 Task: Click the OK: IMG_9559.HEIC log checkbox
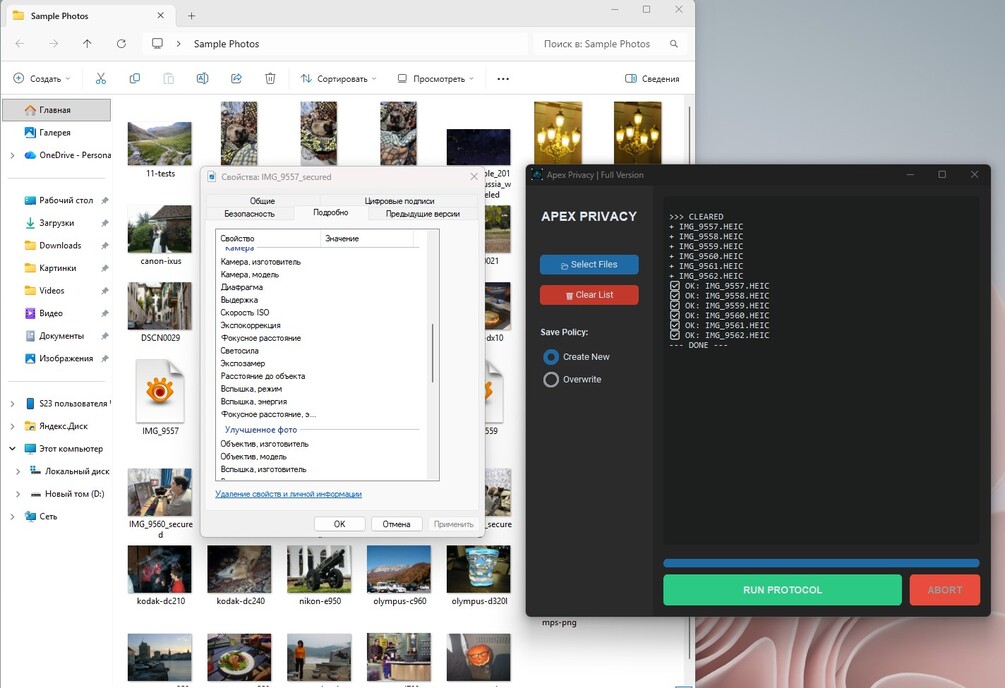(675, 305)
